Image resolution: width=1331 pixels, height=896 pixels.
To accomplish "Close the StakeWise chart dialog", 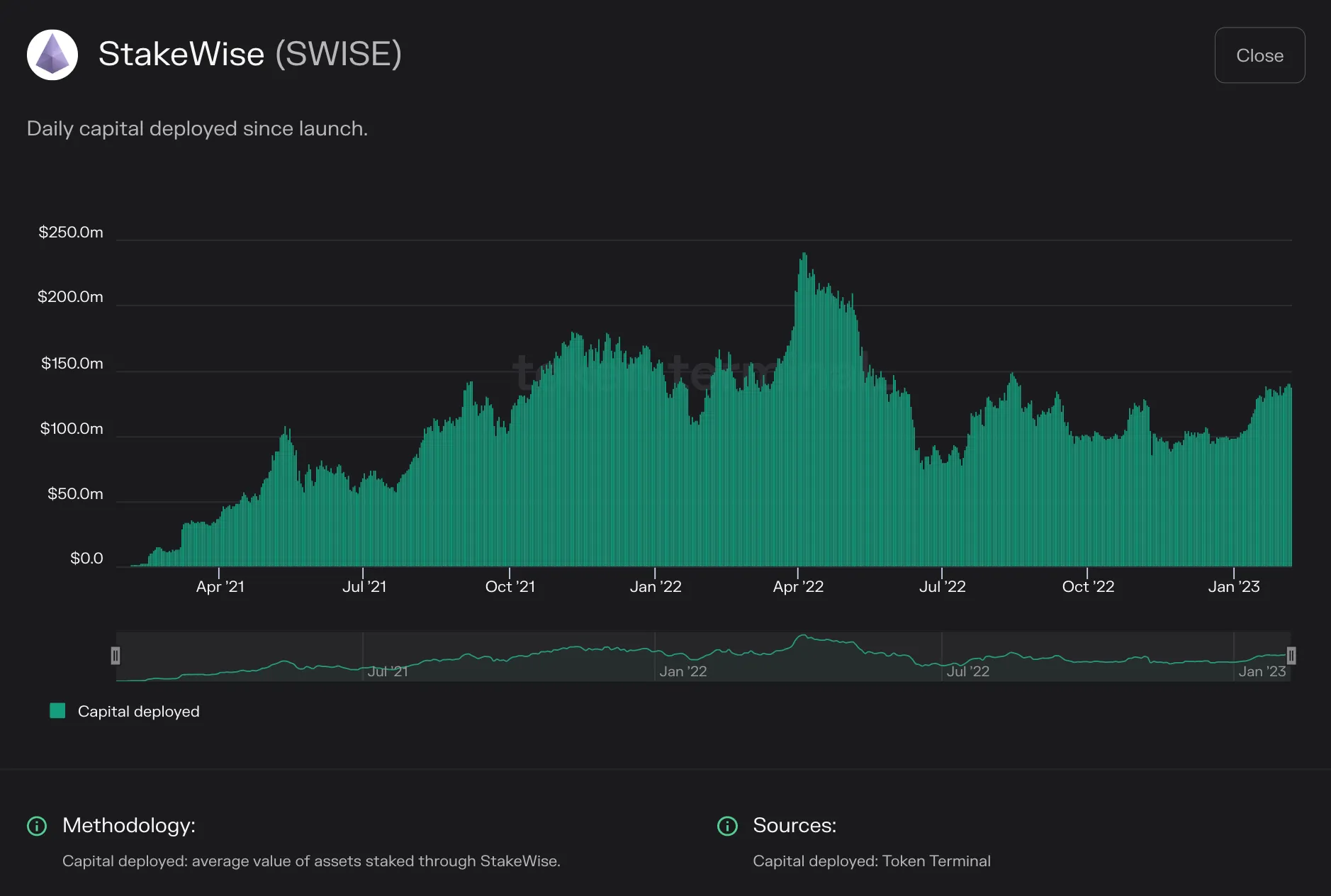I will [x=1259, y=55].
